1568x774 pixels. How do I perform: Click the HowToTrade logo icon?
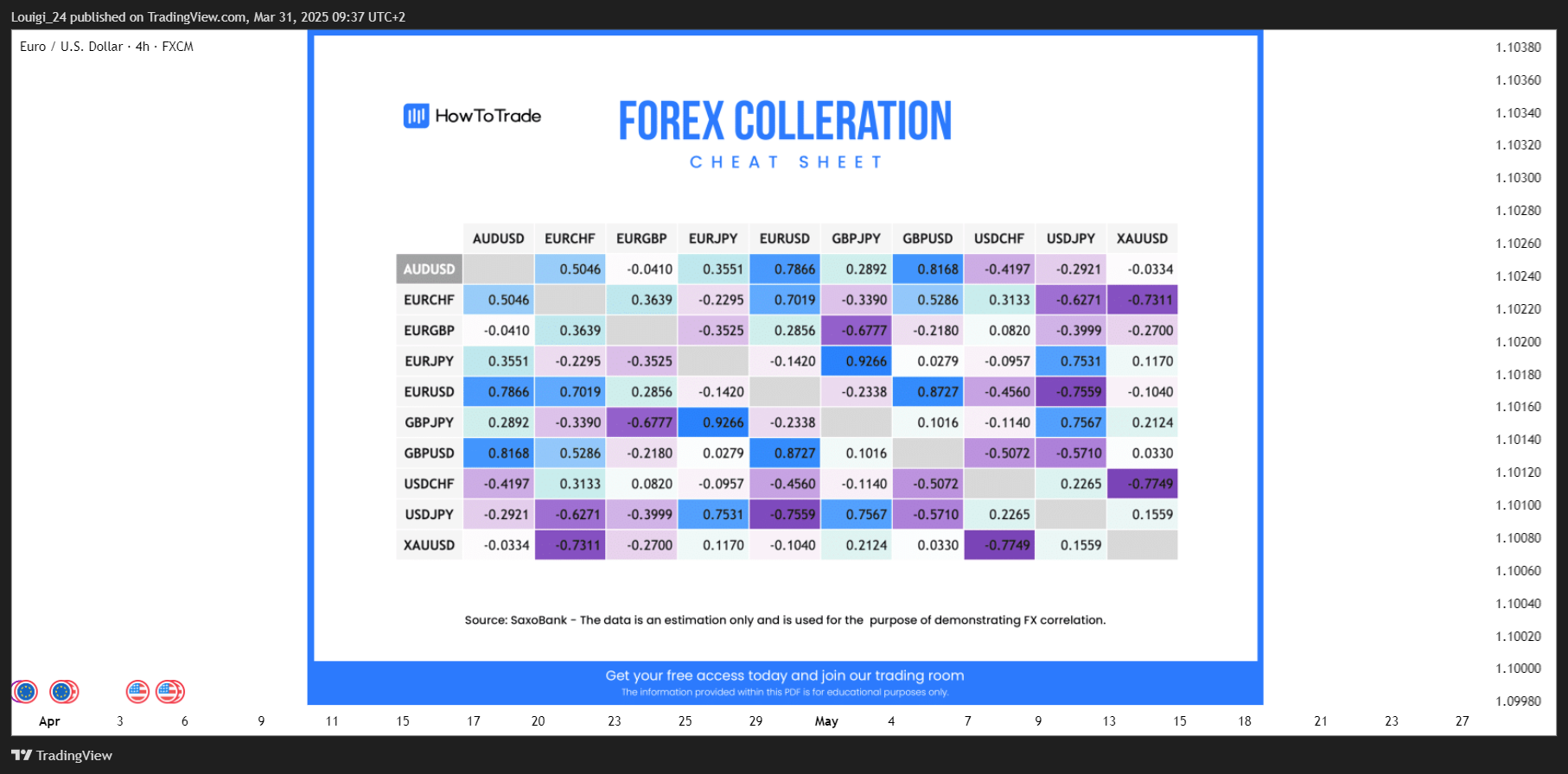click(416, 116)
